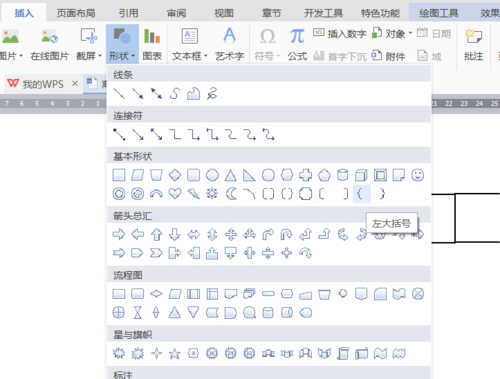Open the 形状 shapes dropdown

pyautogui.click(x=122, y=44)
